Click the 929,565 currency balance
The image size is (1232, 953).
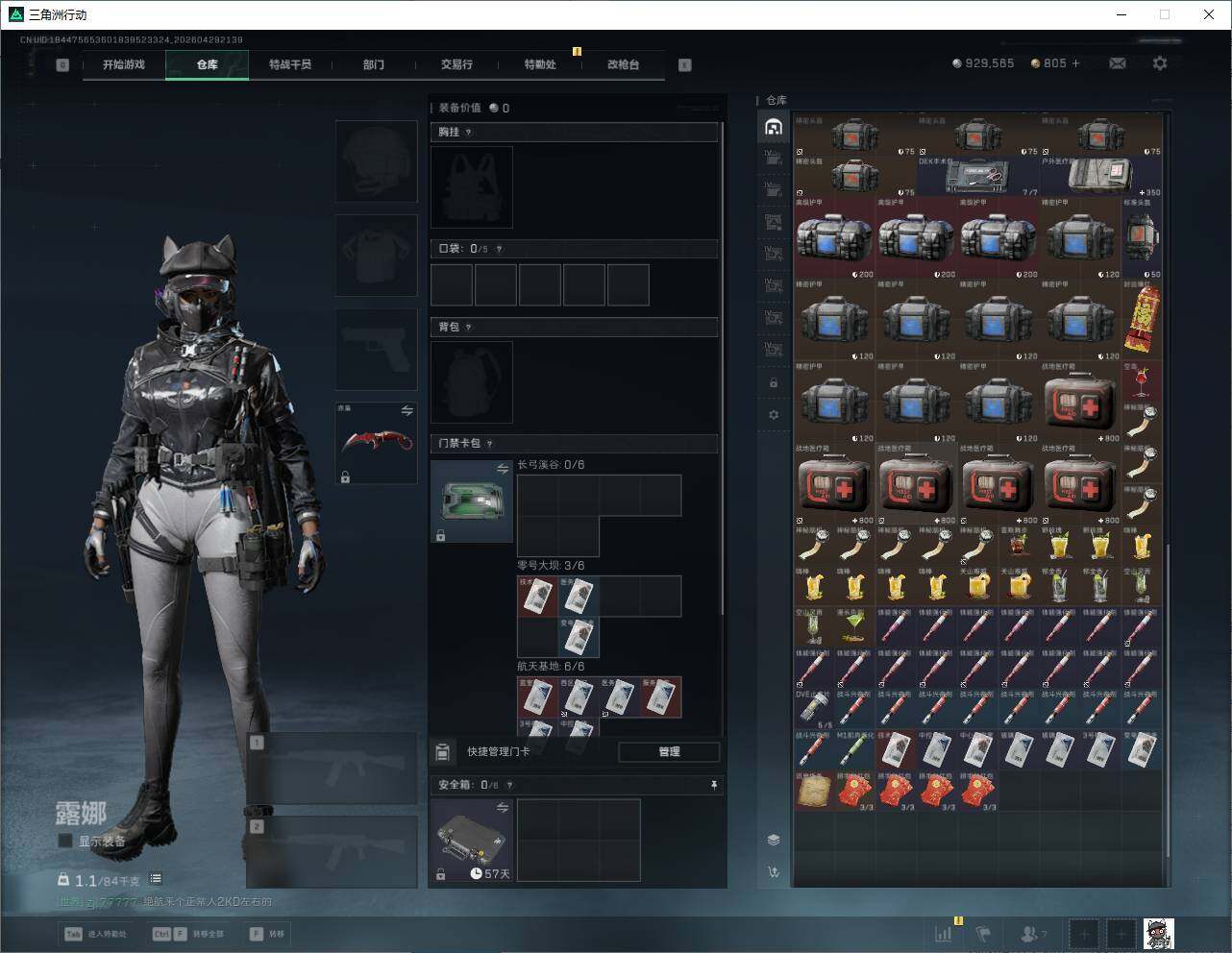click(x=983, y=63)
